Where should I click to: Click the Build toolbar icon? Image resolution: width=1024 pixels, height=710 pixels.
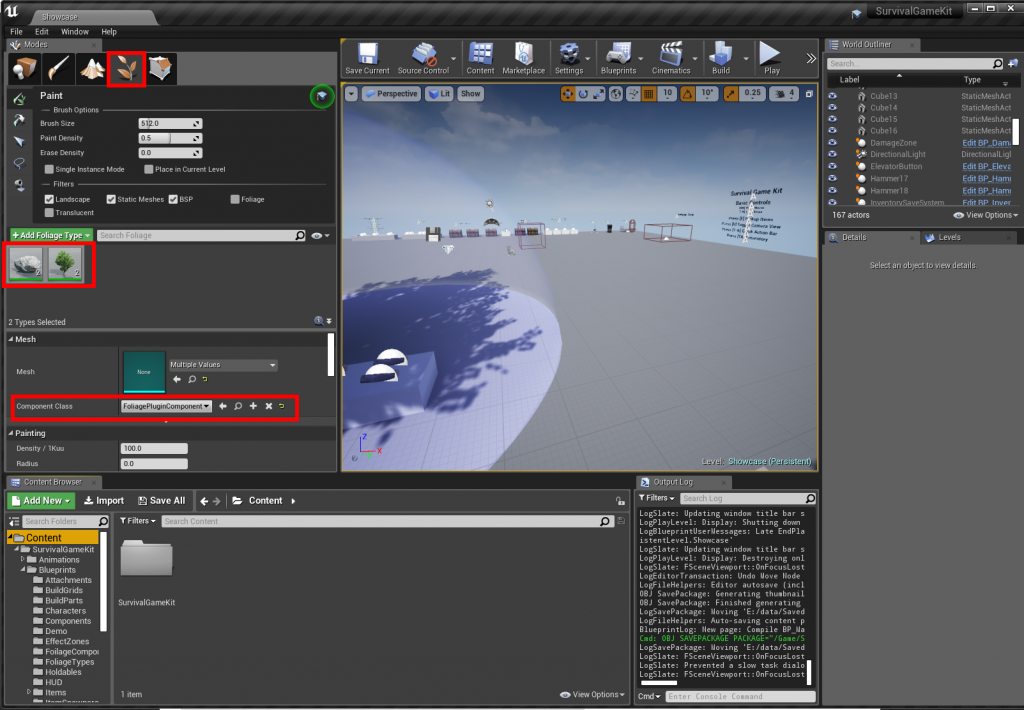[721, 59]
